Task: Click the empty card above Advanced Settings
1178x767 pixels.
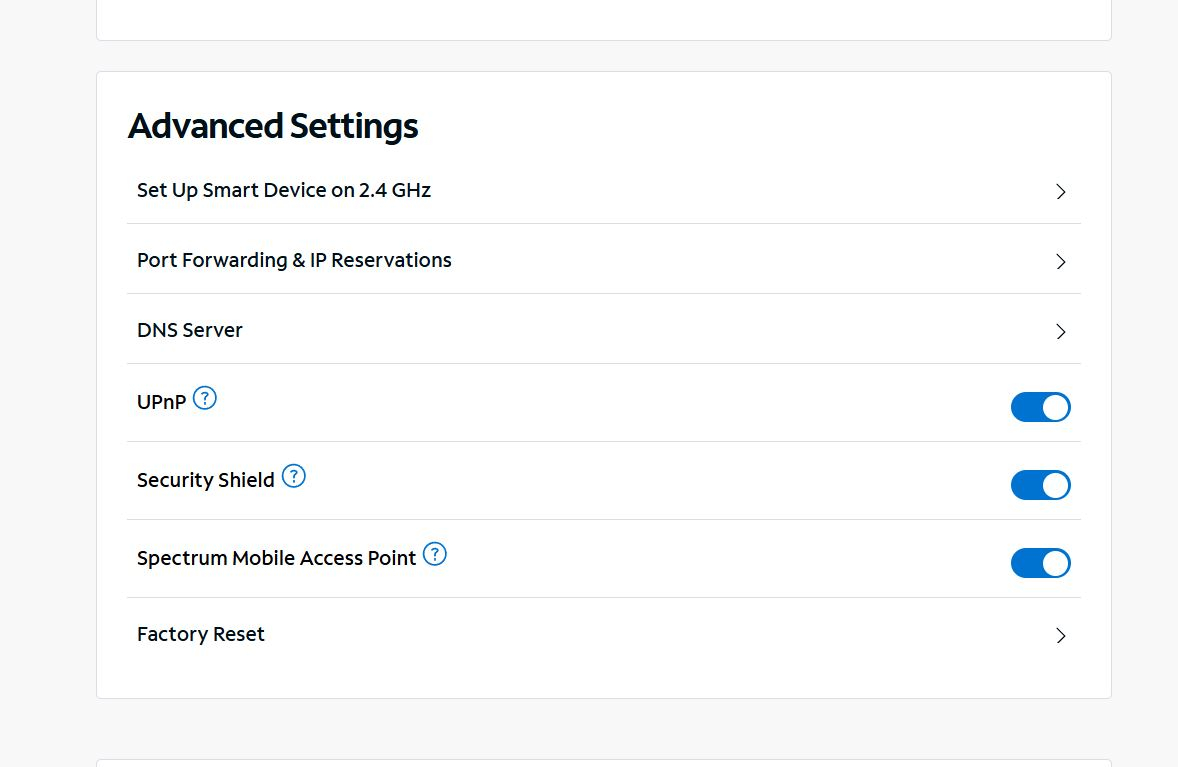Action: (x=603, y=18)
